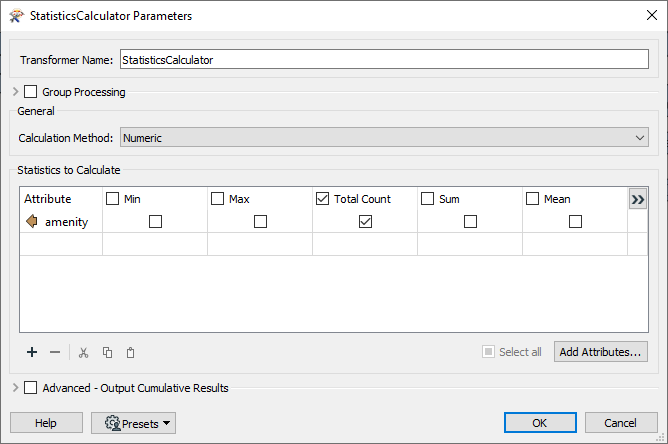Click the amenity attribute arrow icon
This screenshot has height=444, width=668.
click(x=31, y=222)
